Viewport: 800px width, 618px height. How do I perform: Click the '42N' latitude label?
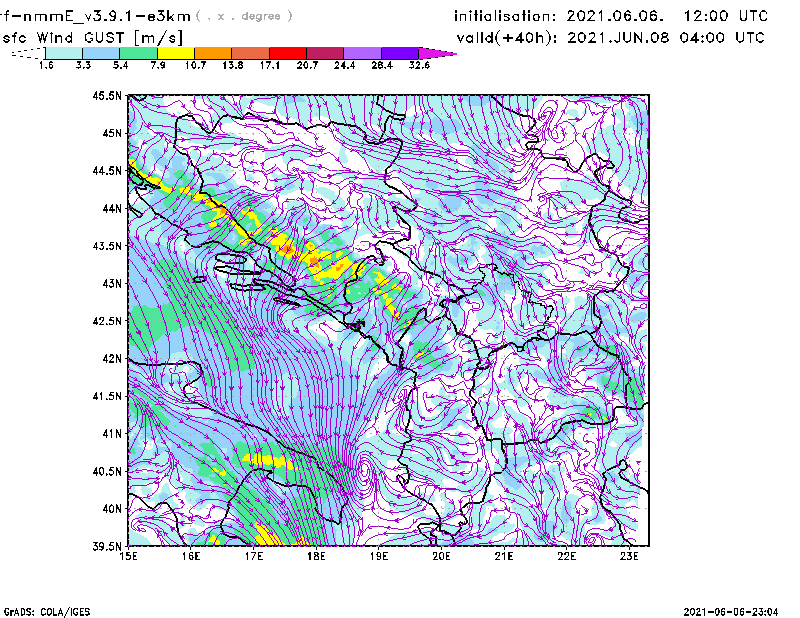[x=112, y=359]
